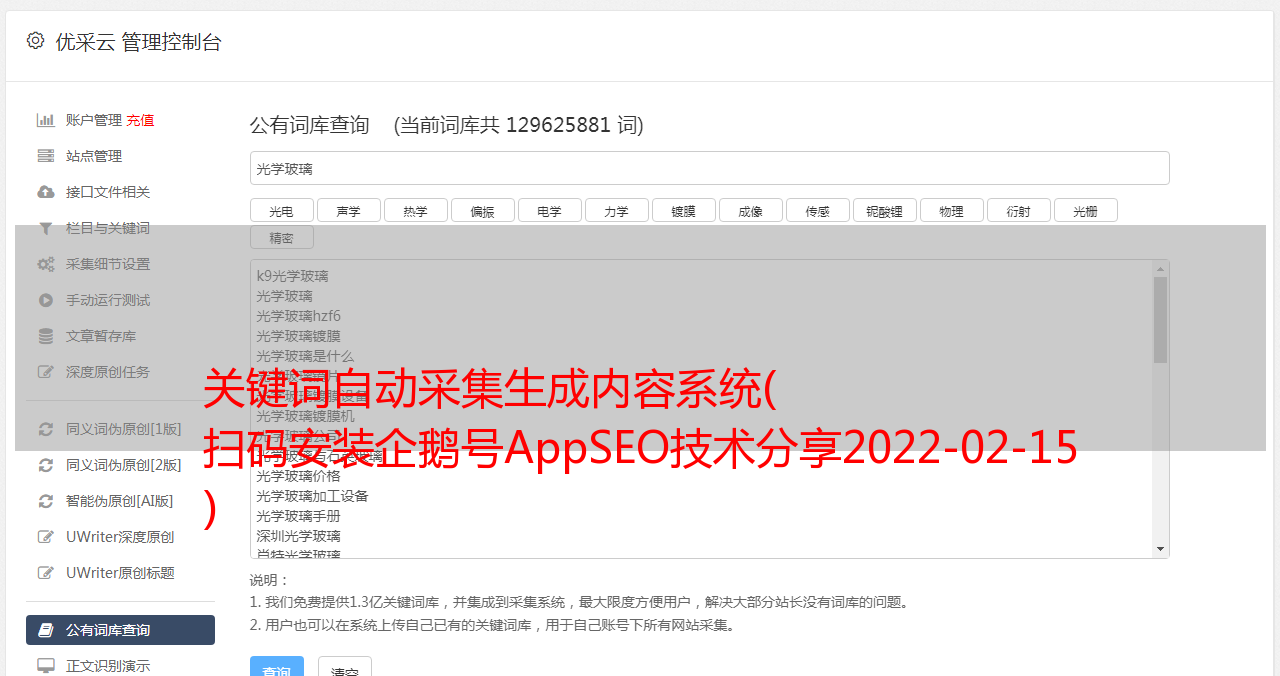Click the database icon for 文章暂存库
This screenshot has width=1280, height=676.
(x=46, y=336)
